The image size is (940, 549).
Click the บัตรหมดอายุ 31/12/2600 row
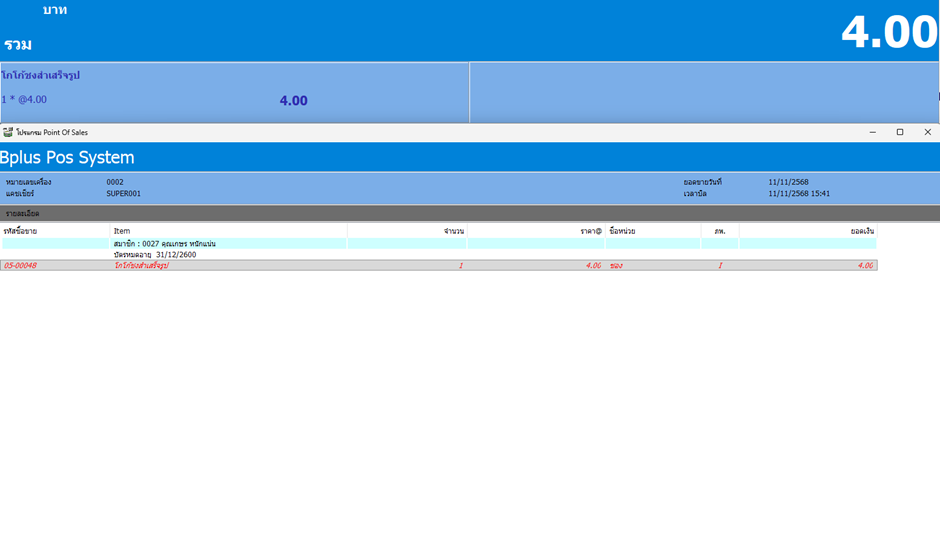[155, 254]
